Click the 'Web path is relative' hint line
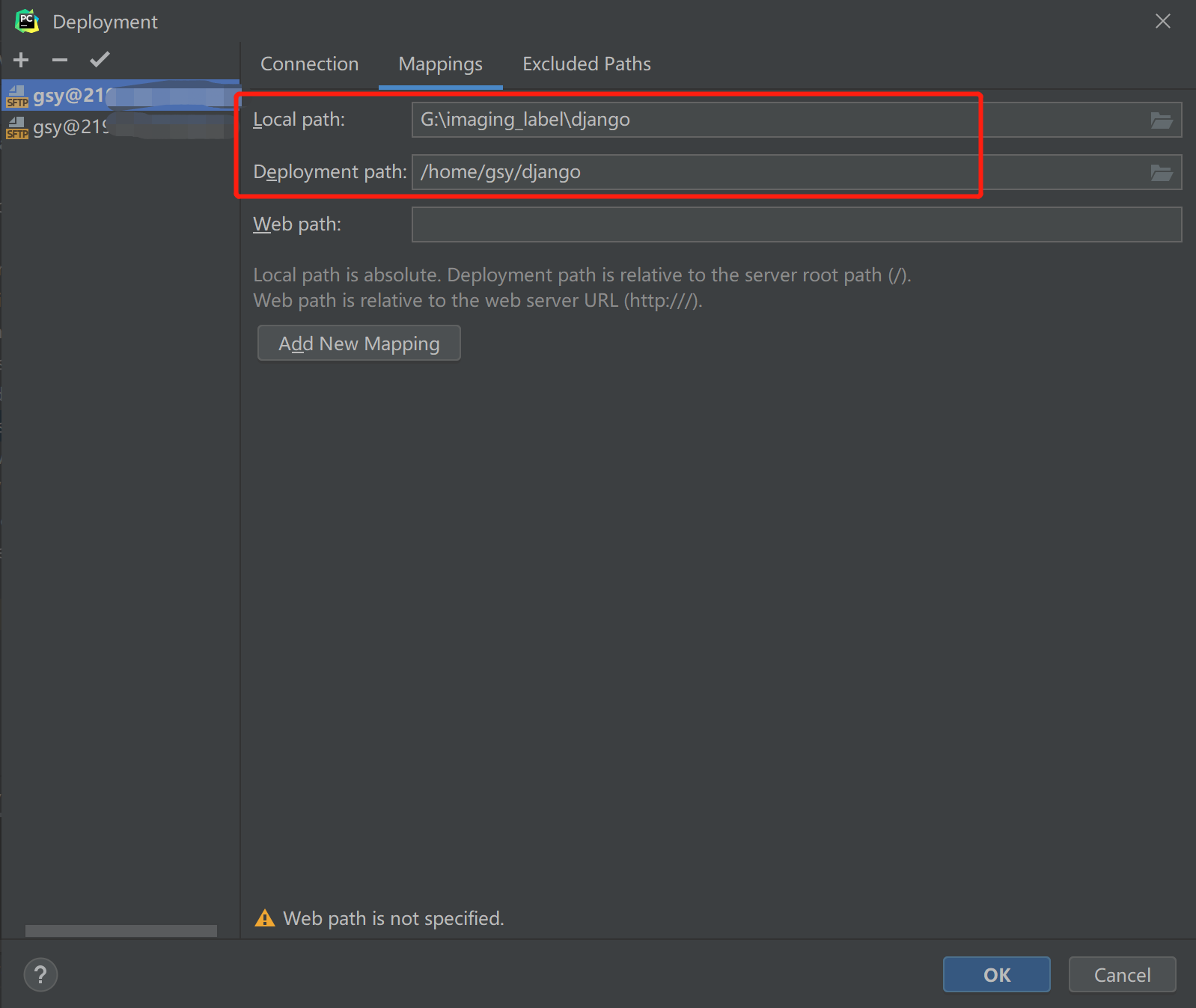 pos(478,301)
